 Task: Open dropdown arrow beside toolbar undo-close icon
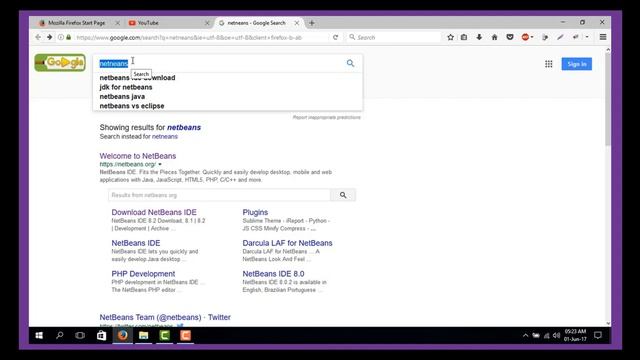pos(587,37)
